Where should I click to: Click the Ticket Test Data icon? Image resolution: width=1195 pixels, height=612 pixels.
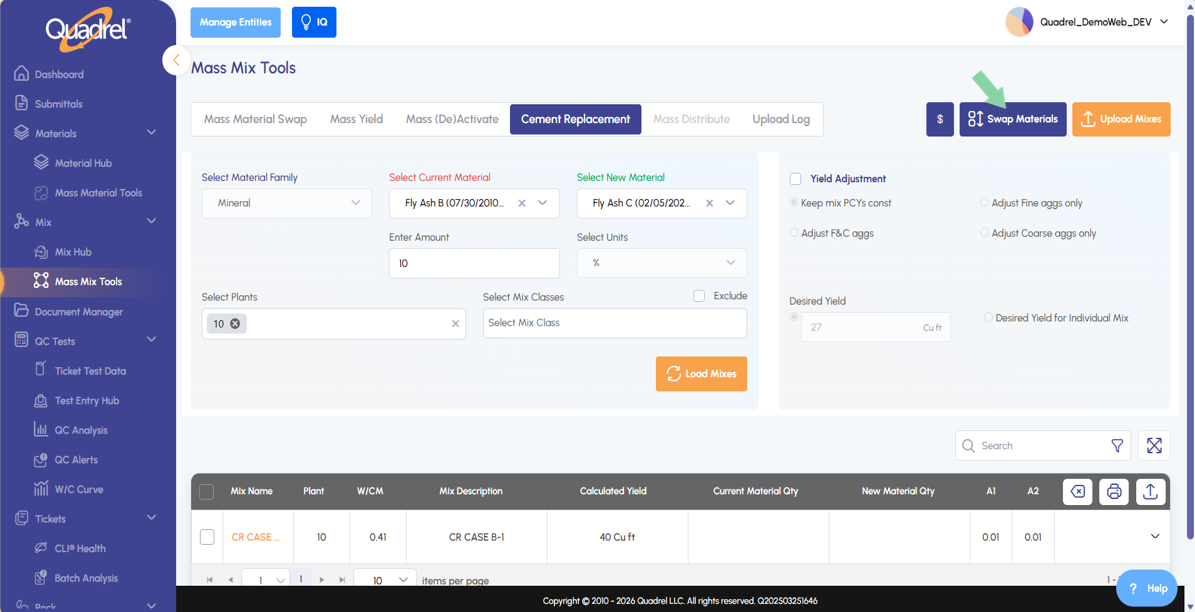(x=41, y=370)
